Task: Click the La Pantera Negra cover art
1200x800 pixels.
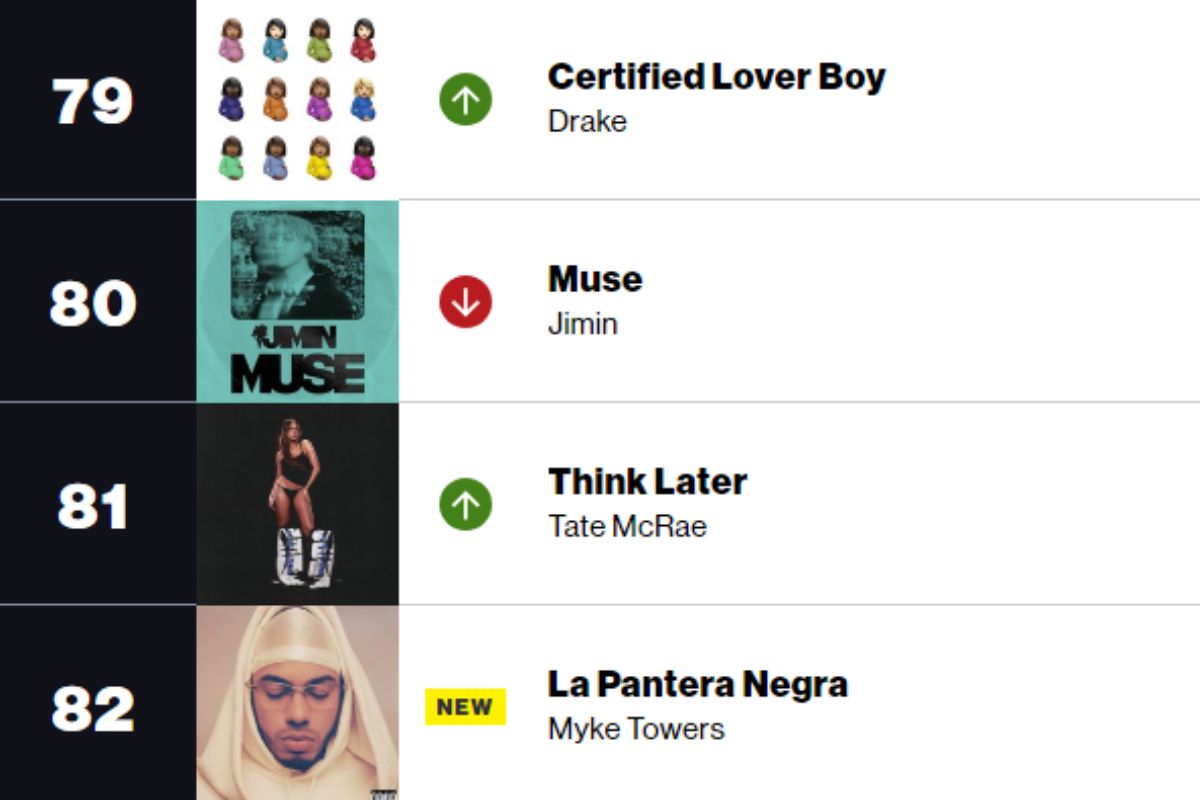Action: tap(297, 703)
